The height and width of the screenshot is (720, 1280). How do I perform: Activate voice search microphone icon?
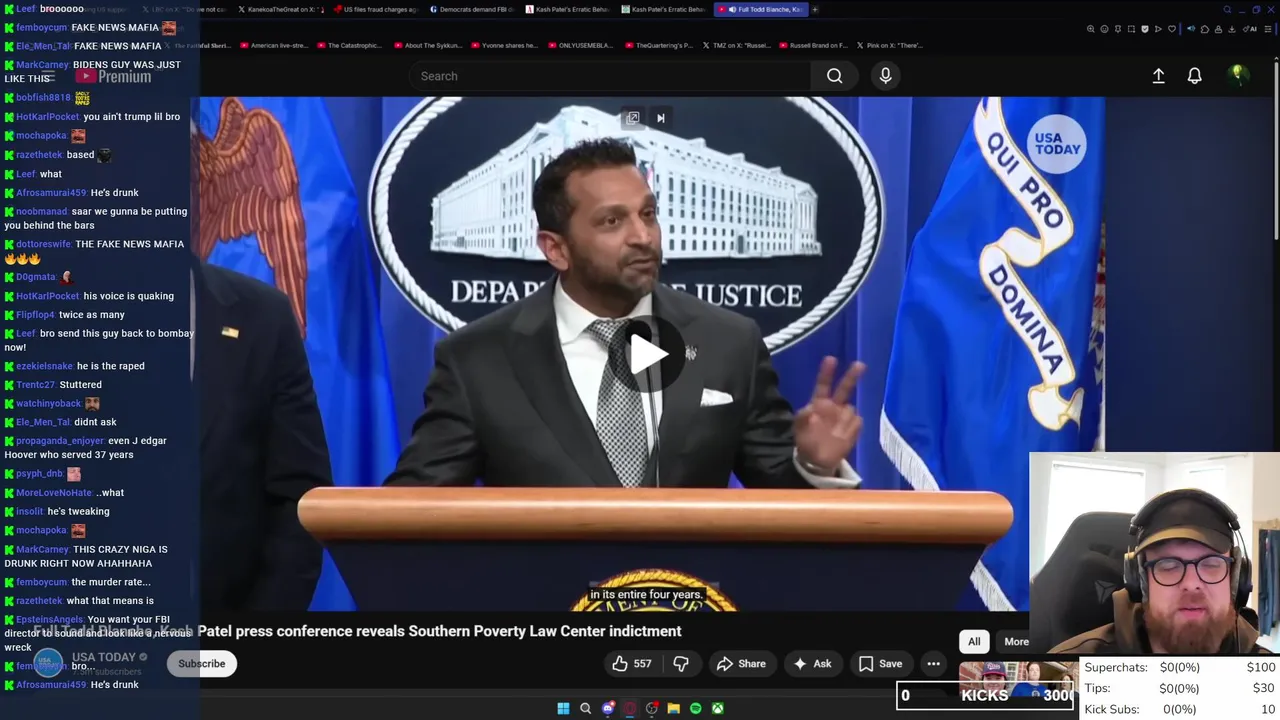(885, 76)
